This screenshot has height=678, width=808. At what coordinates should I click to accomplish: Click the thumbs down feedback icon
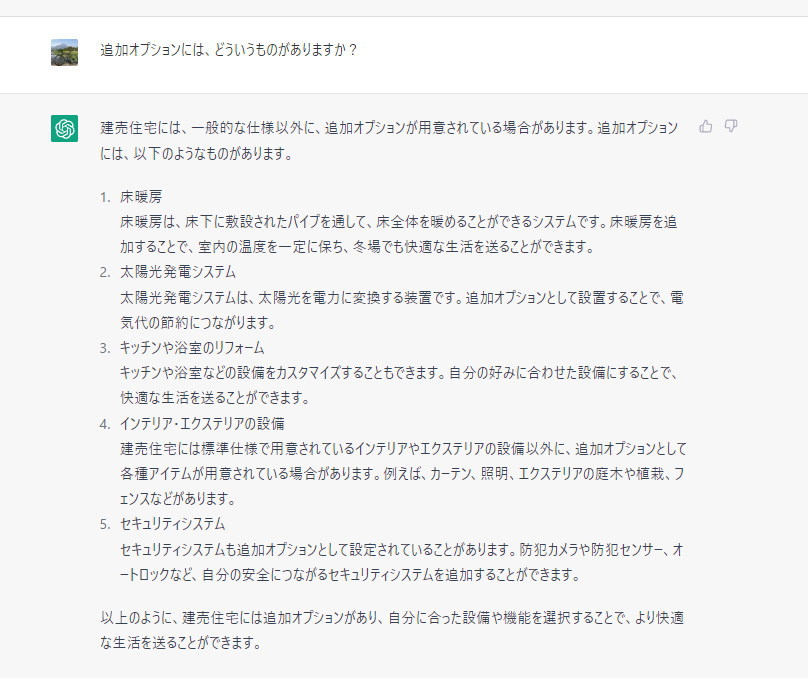731,126
